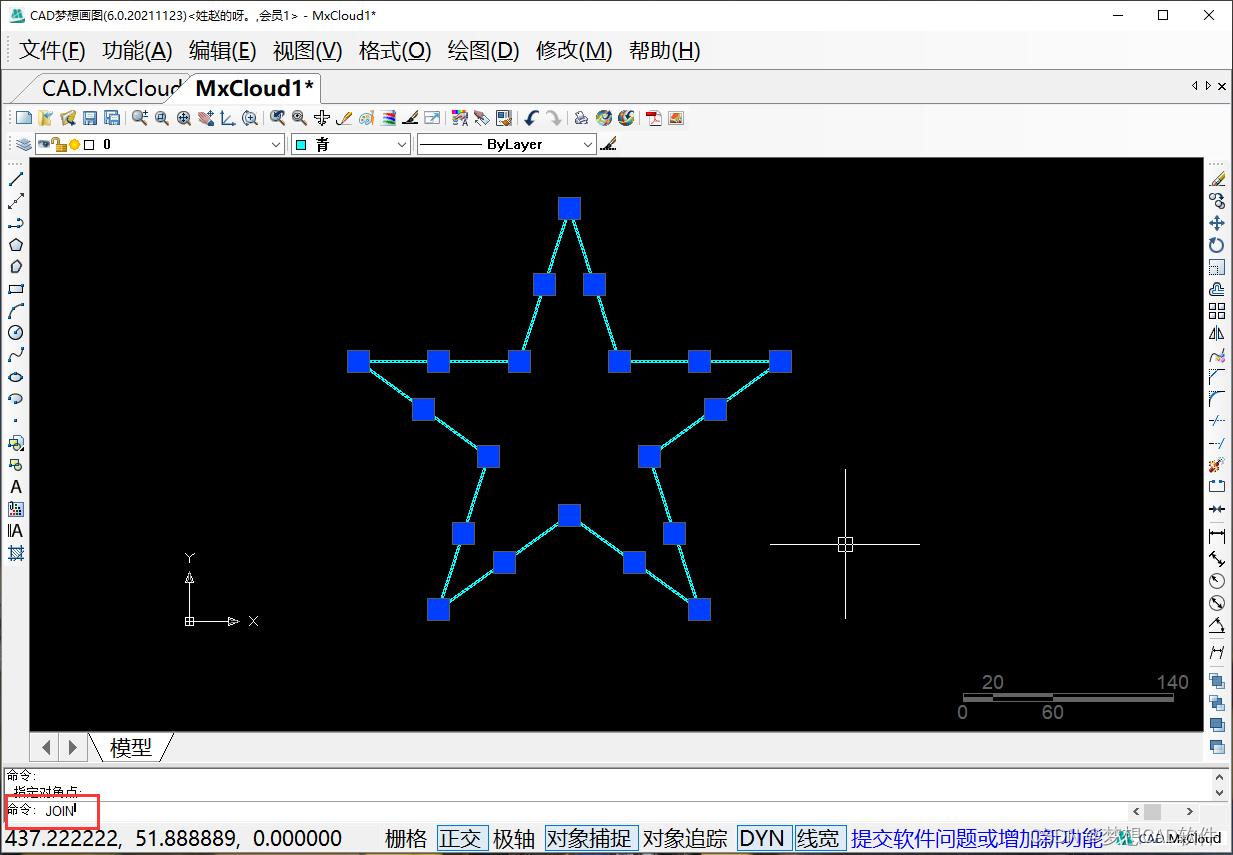The image size is (1233, 855).
Task: Toggle 线宽 lineweight display
Action: tap(819, 838)
